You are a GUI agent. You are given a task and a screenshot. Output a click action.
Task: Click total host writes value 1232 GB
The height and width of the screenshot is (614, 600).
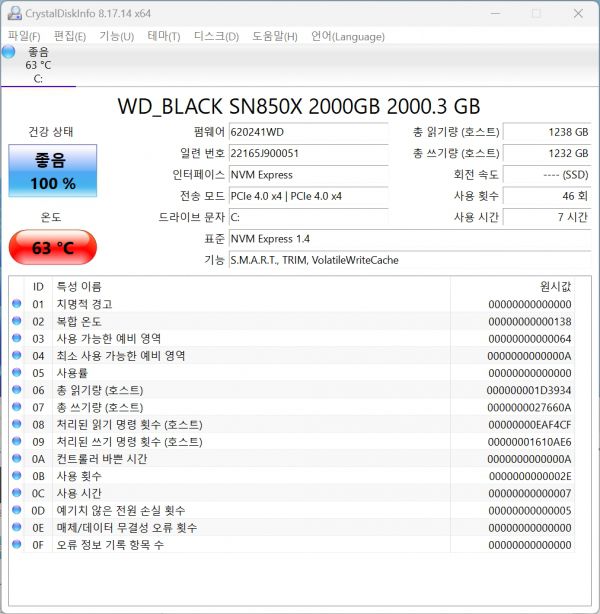click(x=547, y=153)
